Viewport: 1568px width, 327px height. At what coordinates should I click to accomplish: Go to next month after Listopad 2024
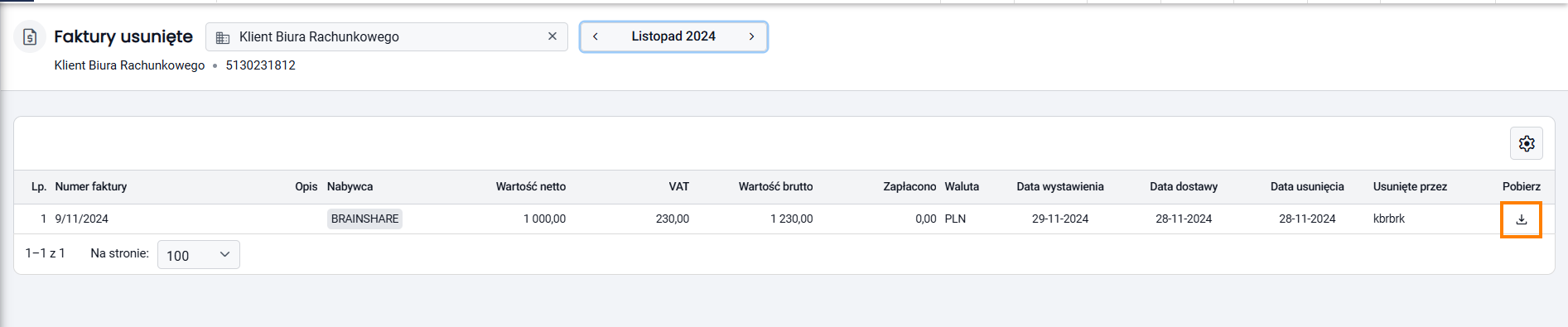(x=751, y=36)
